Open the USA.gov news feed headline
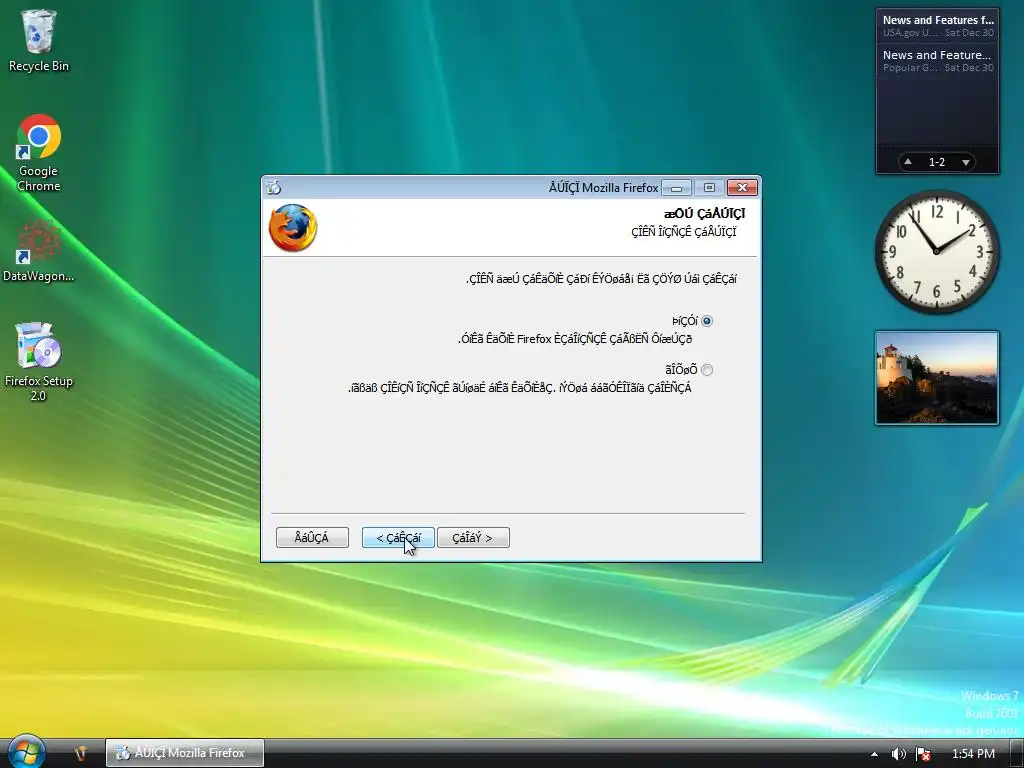Viewport: 1024px width, 768px height. click(938, 25)
